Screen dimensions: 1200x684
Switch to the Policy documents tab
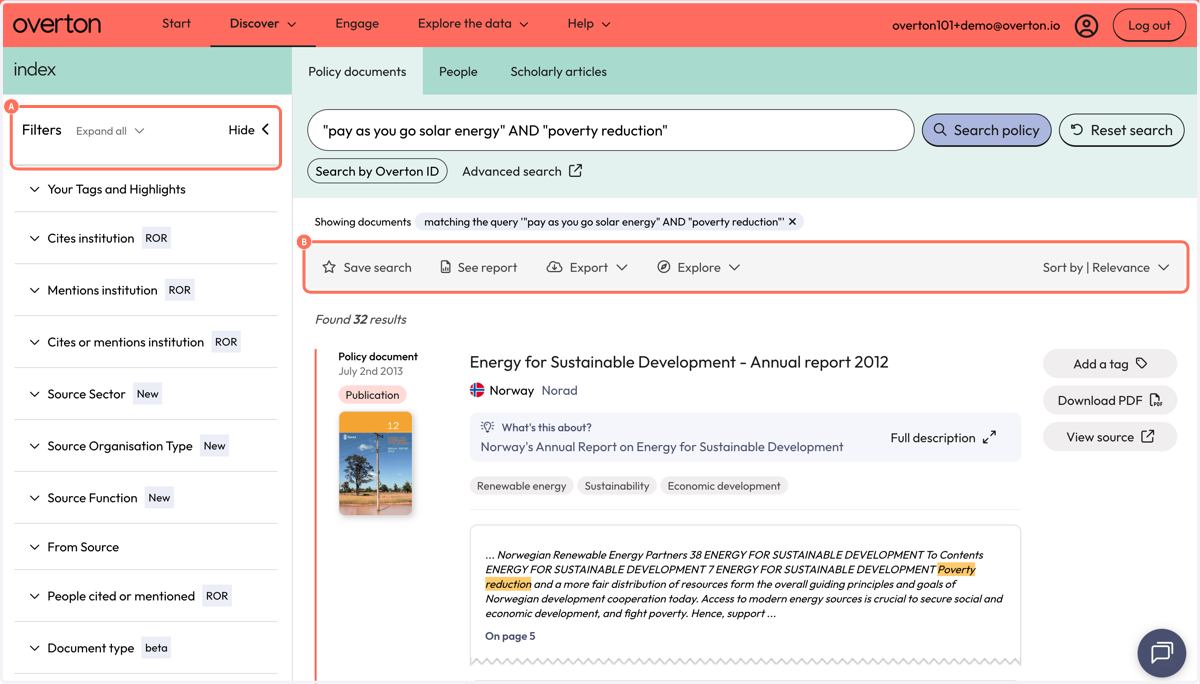pyautogui.click(x=357, y=71)
